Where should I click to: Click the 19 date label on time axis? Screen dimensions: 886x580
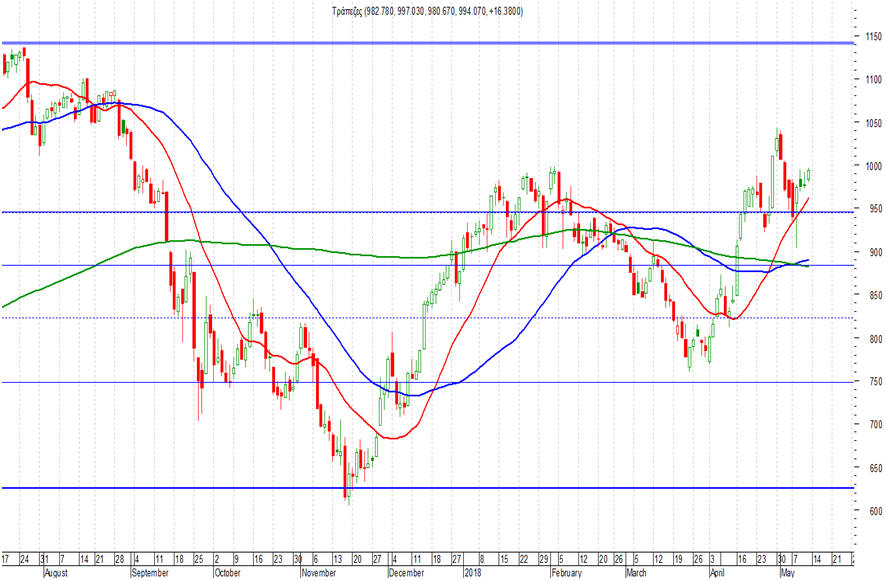678,559
